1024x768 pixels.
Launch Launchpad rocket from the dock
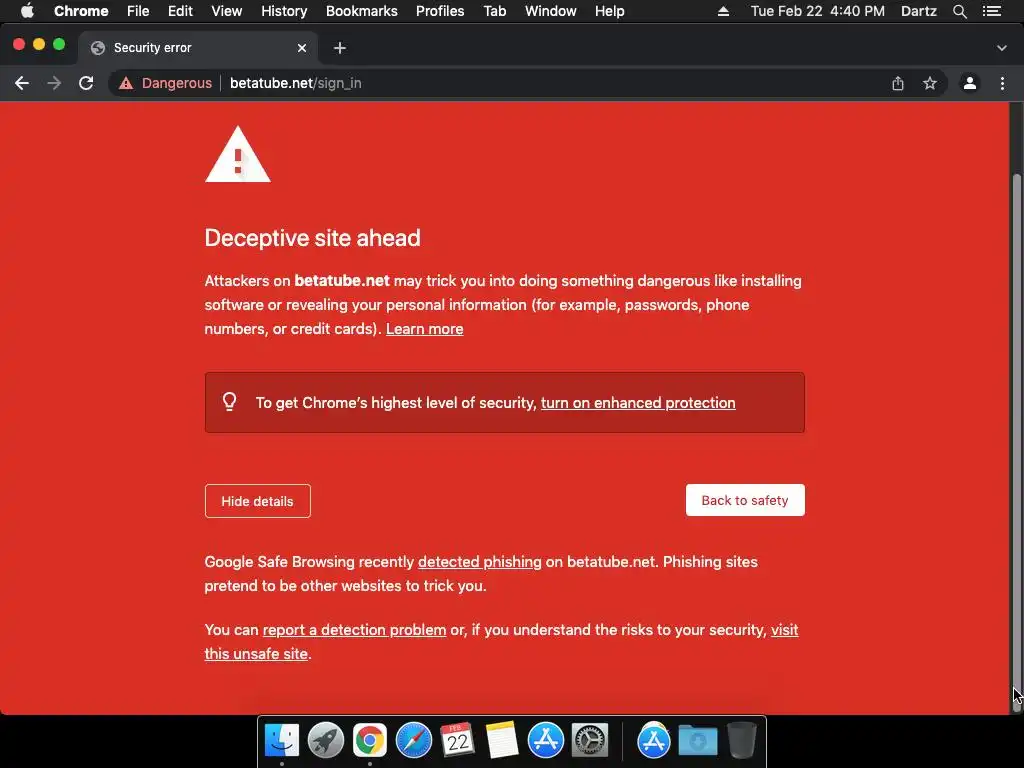tap(325, 741)
